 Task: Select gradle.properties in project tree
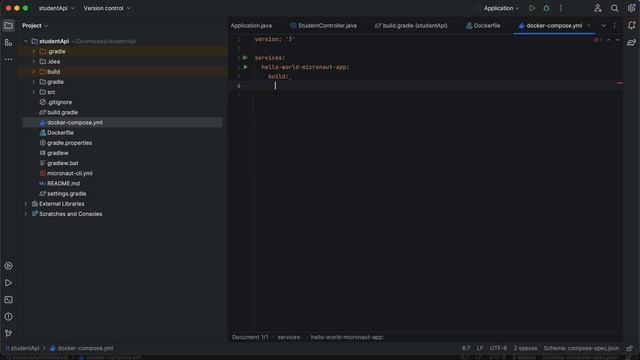(x=69, y=143)
